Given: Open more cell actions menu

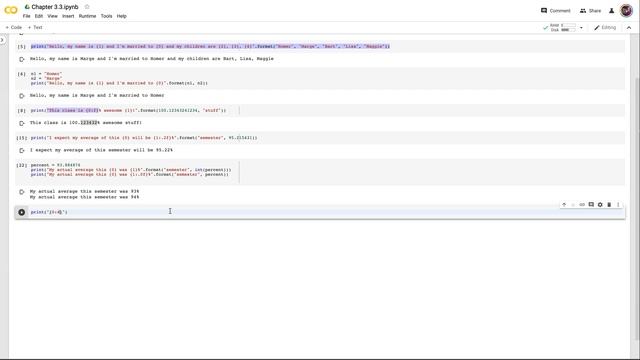Looking at the screenshot, I should 618,204.
